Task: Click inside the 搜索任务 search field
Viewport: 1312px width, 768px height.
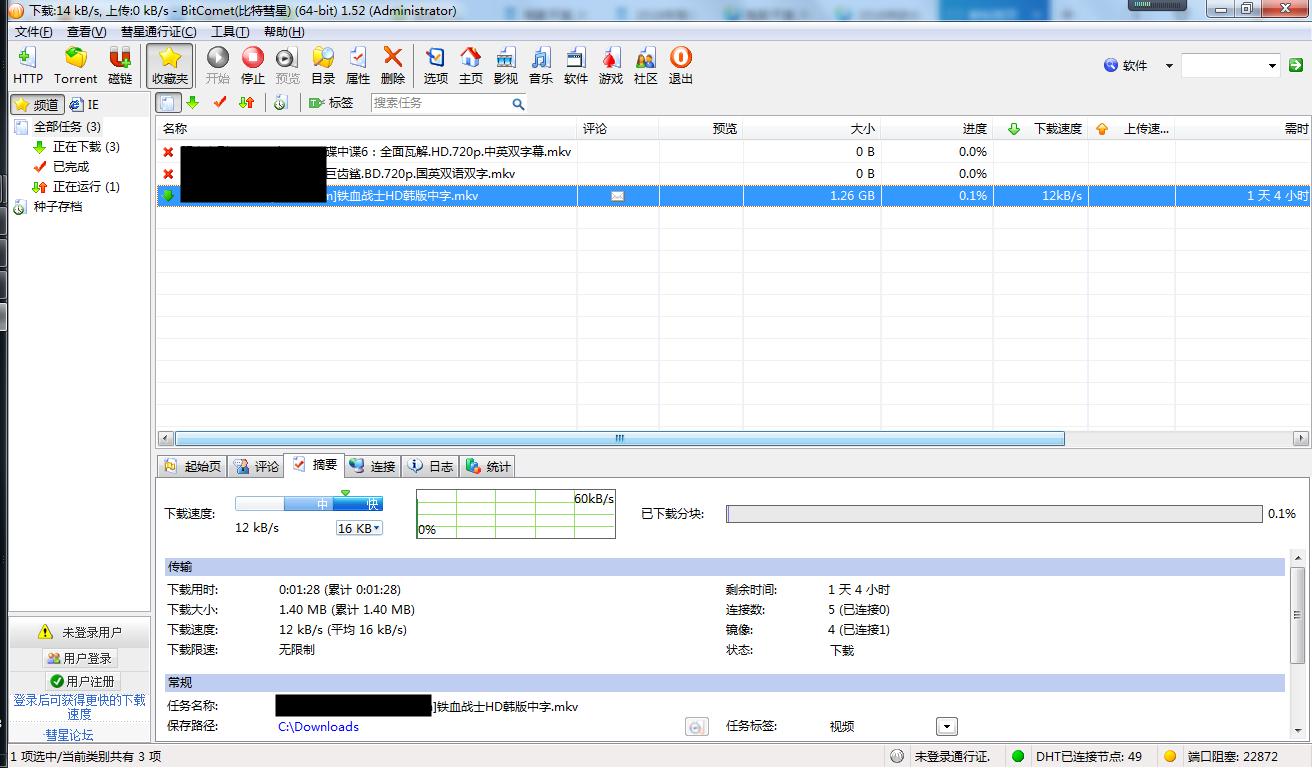Action: pyautogui.click(x=440, y=102)
